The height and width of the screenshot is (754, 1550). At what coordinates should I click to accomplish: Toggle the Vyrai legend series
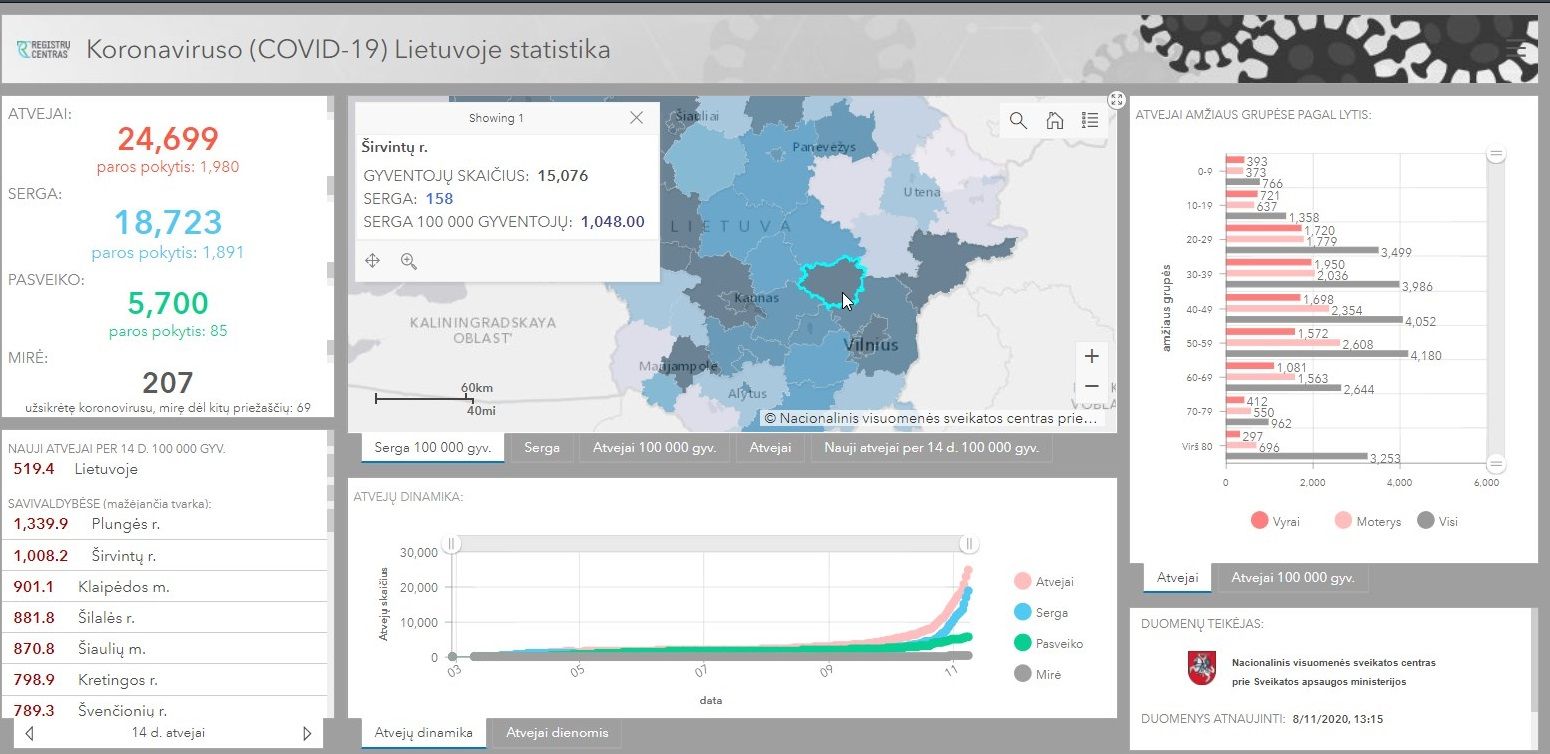tap(1274, 521)
